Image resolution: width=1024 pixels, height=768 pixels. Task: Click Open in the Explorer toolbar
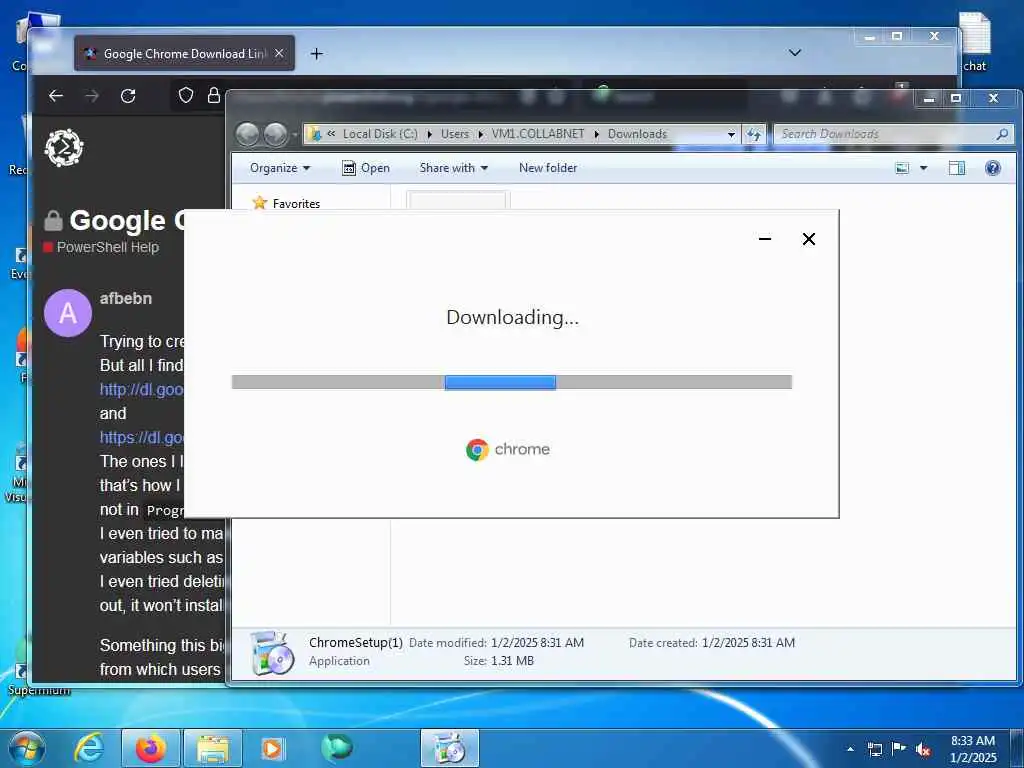coord(366,168)
